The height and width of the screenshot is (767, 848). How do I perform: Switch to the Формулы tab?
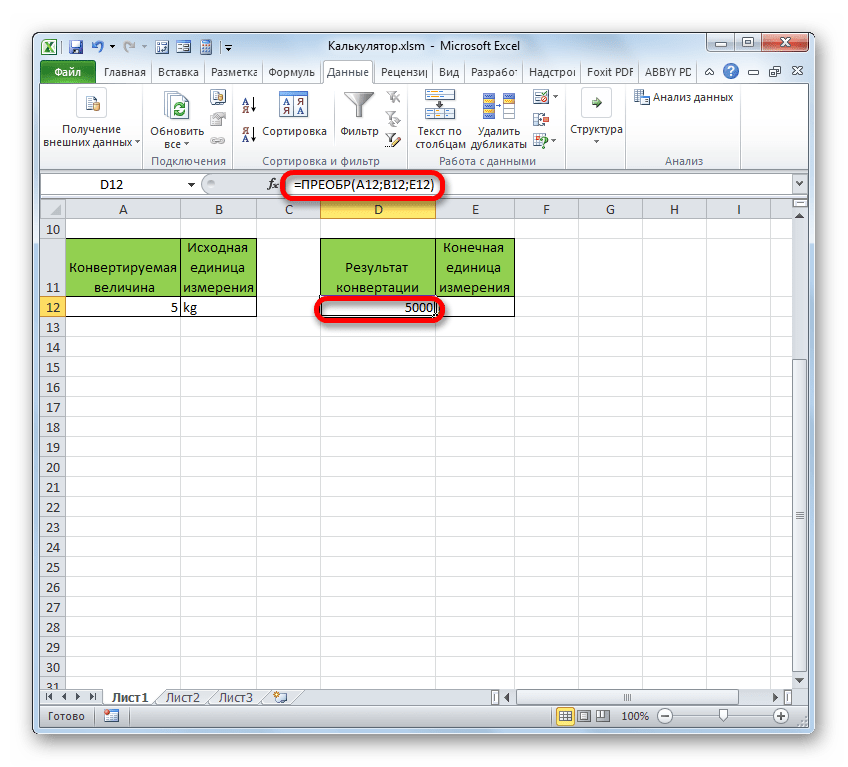pos(291,72)
